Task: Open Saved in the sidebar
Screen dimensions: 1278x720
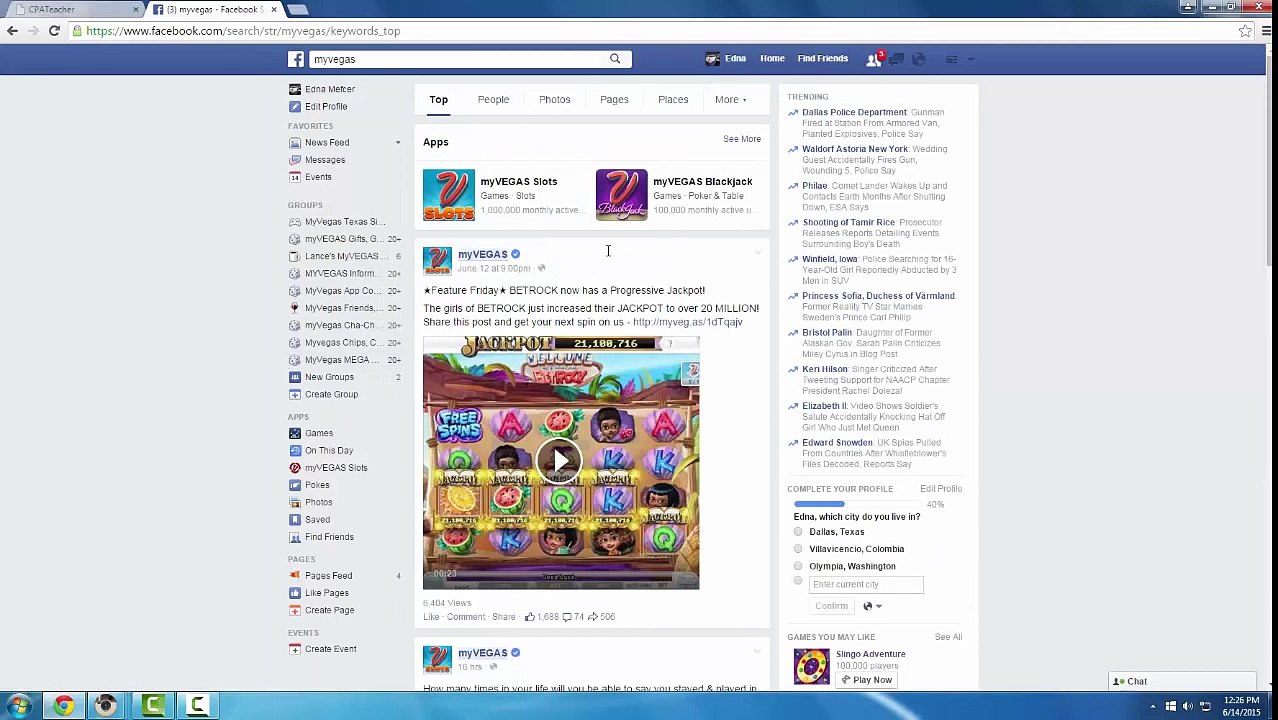Action: [x=317, y=520]
